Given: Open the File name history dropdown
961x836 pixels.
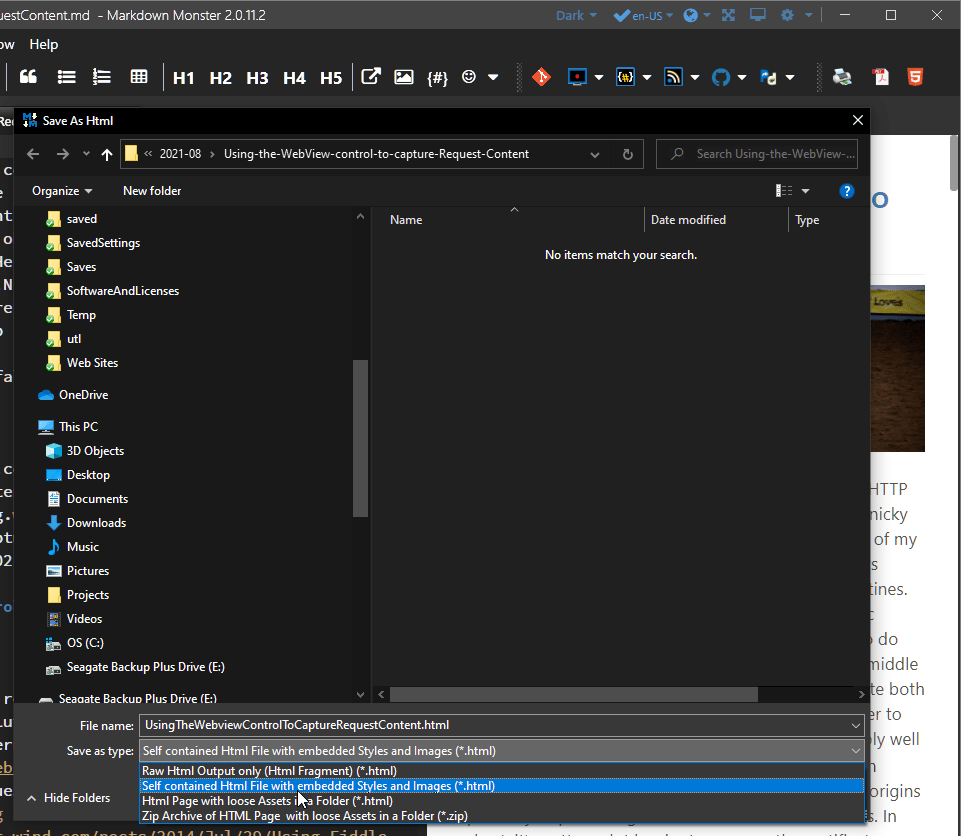Looking at the screenshot, I should coord(856,726).
